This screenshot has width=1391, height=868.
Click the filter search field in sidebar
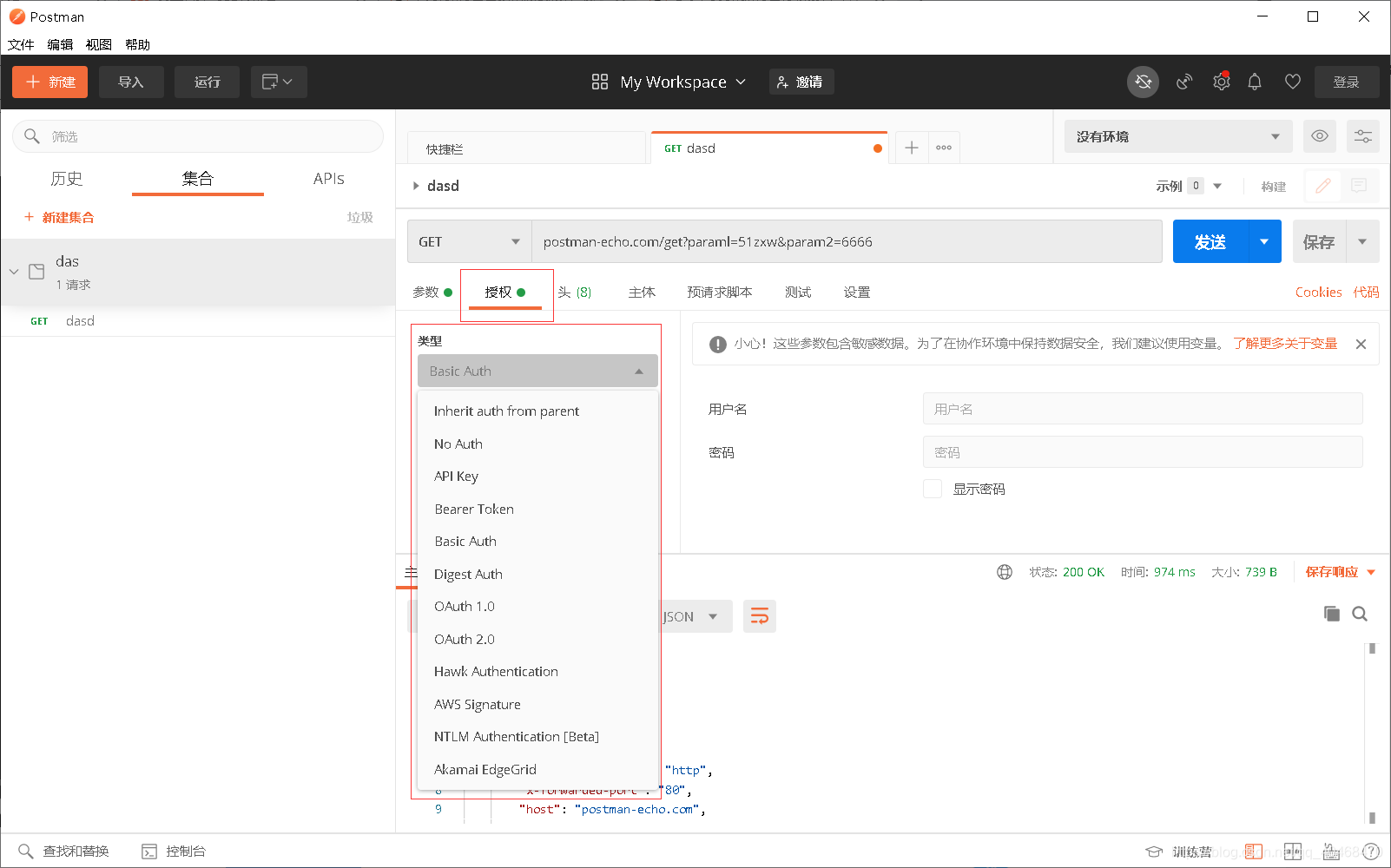tap(198, 136)
